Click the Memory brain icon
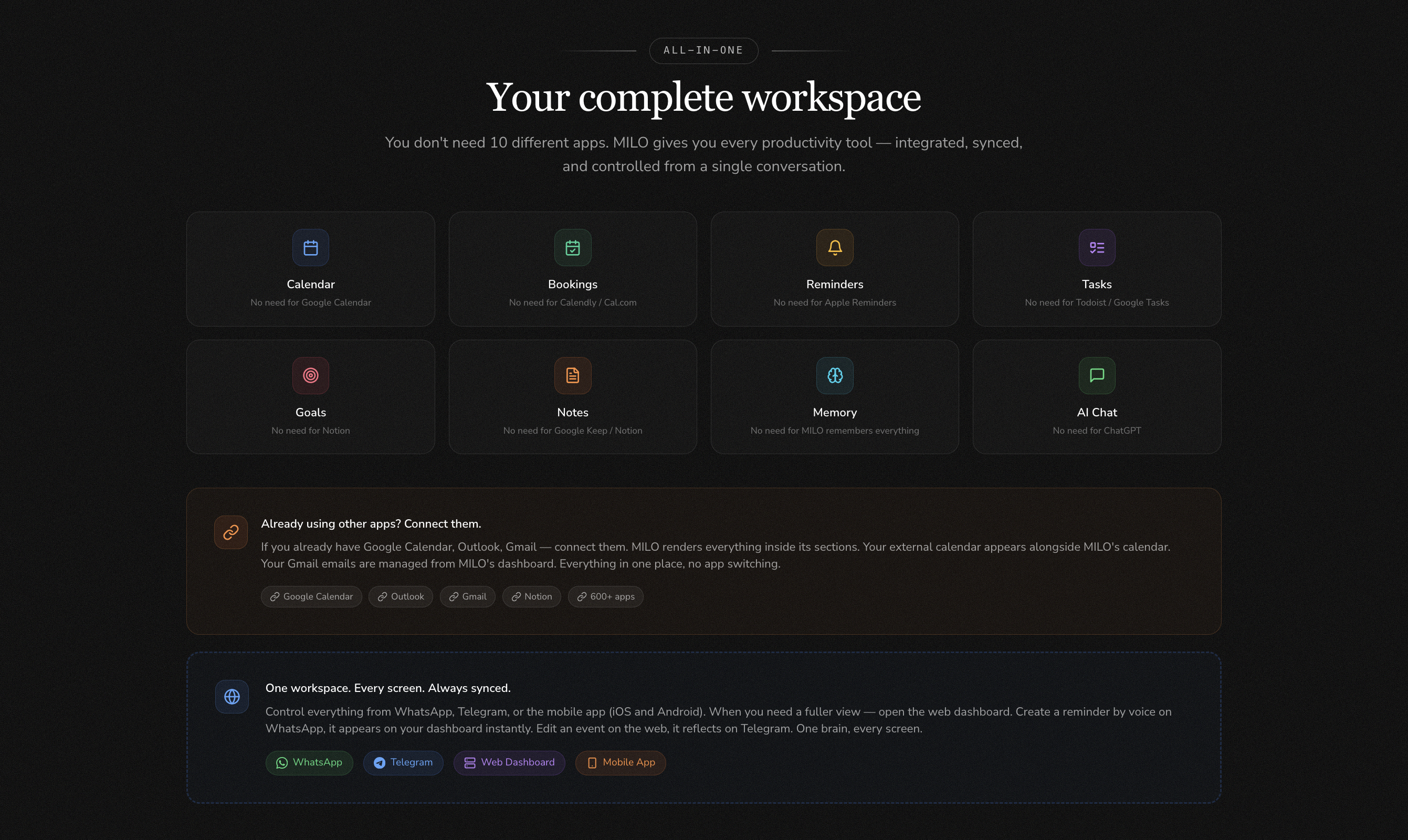The height and width of the screenshot is (840, 1408). 834,375
